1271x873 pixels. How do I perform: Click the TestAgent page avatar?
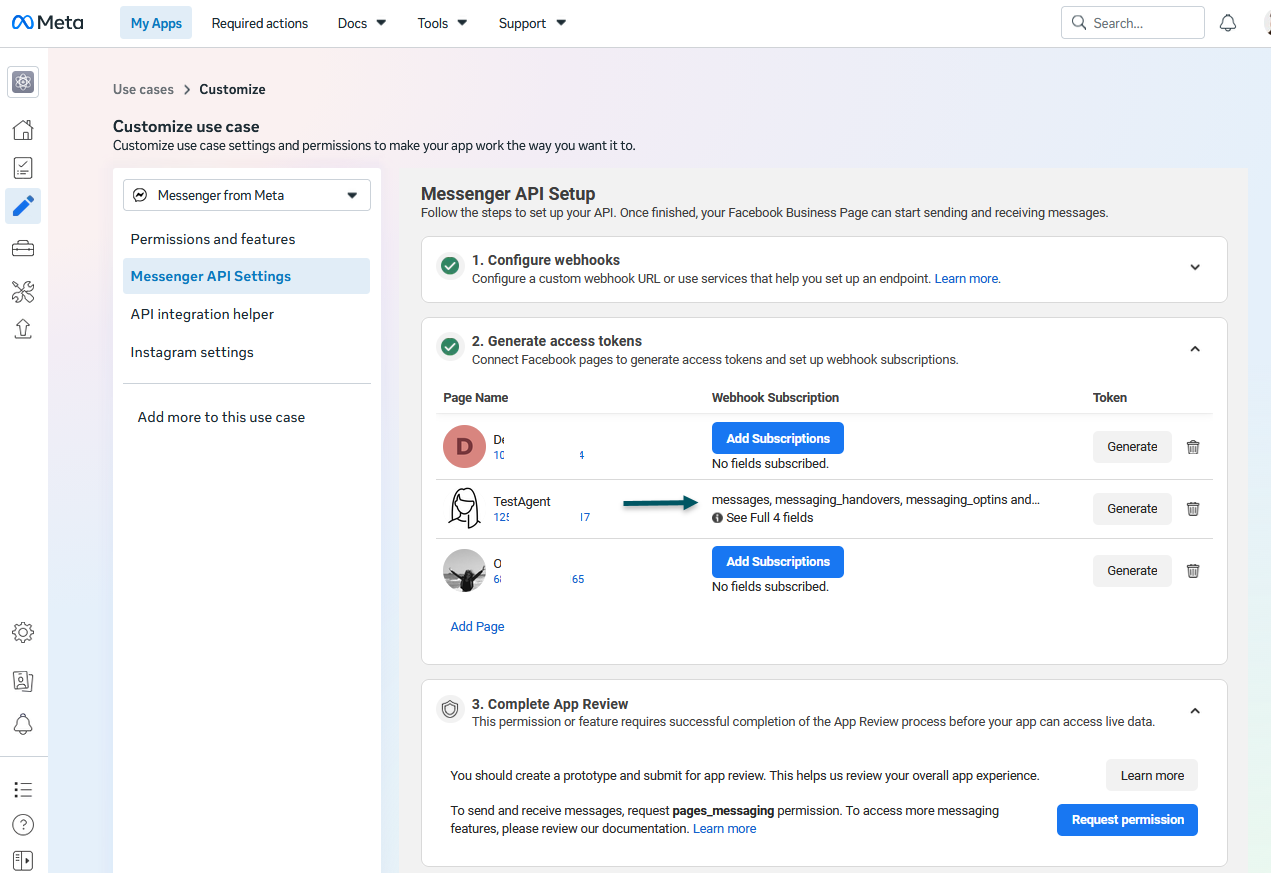[x=464, y=507]
